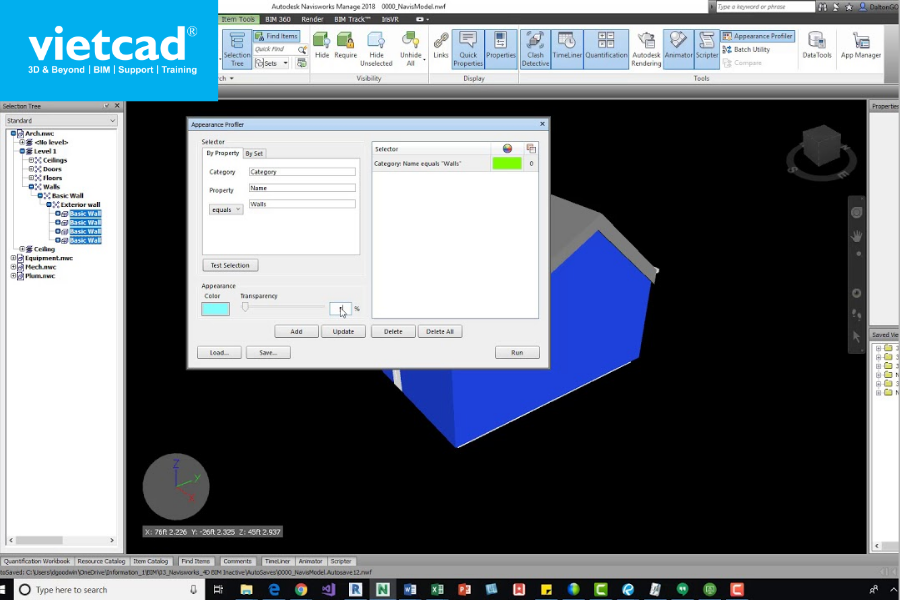Switch to By Property tab
The width and height of the screenshot is (900, 600).
click(x=223, y=153)
